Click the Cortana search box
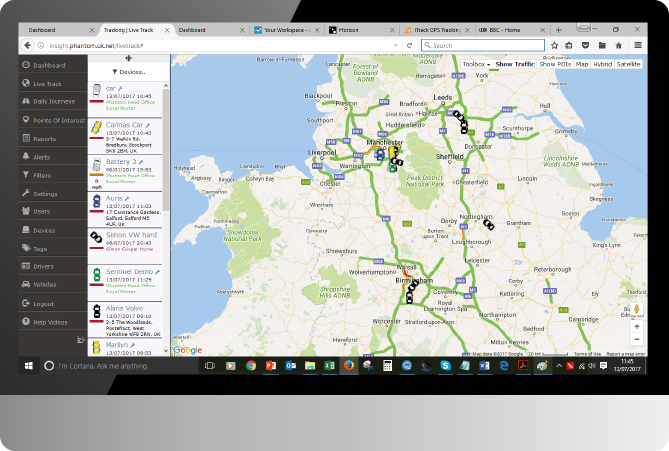The width and height of the screenshot is (669, 451). (x=119, y=366)
